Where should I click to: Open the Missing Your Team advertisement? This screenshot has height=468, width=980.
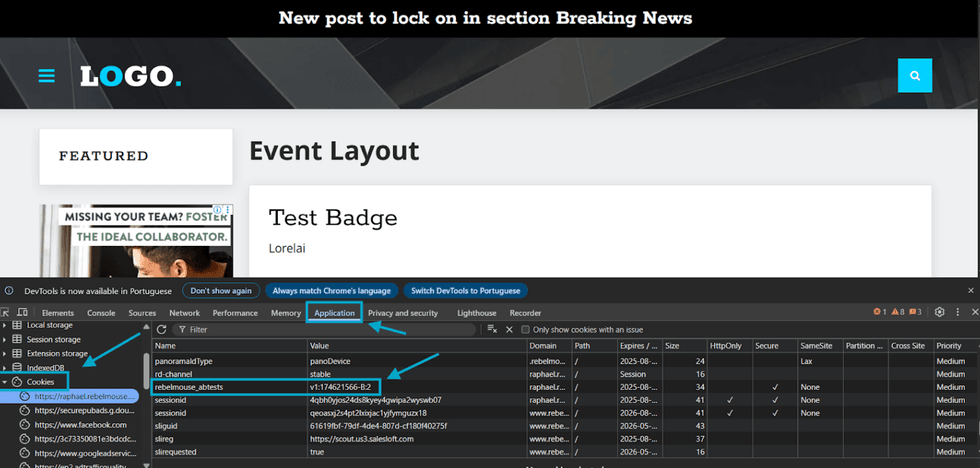tap(136, 241)
